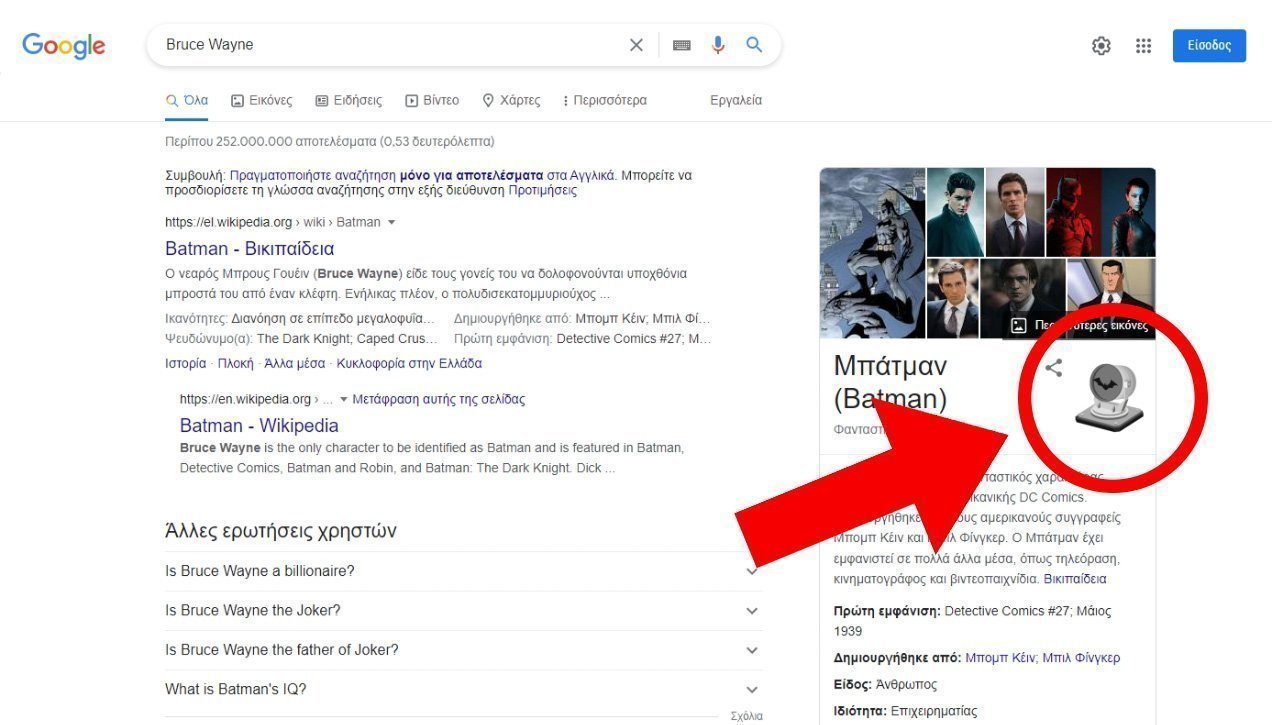This screenshot has height=725, width=1272.
Task: Click the share icon in knowledge panel
Action: 1054,368
